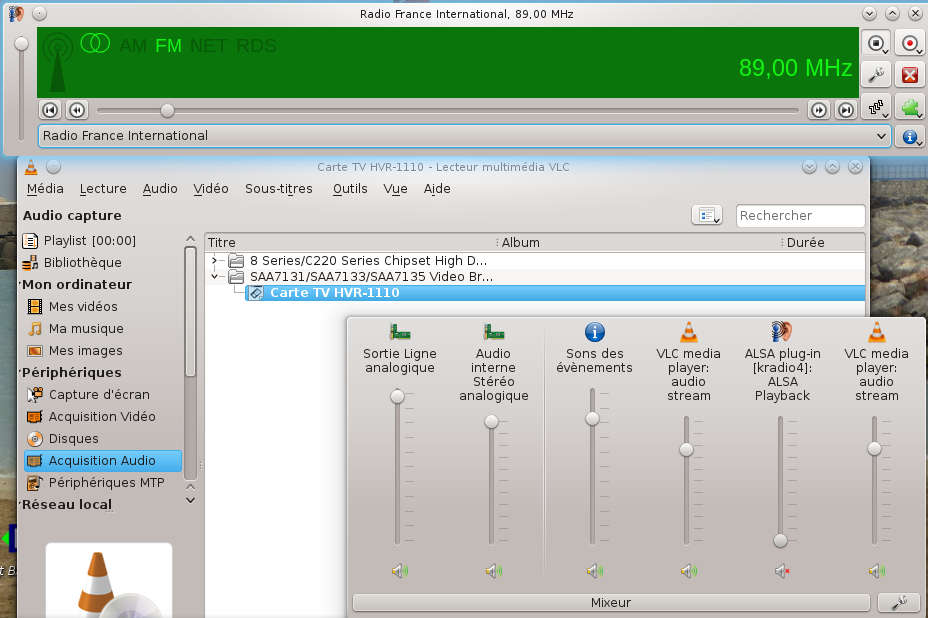928x618 pixels.
Task: Open the Aide menu in VLC
Action: click(x=437, y=189)
